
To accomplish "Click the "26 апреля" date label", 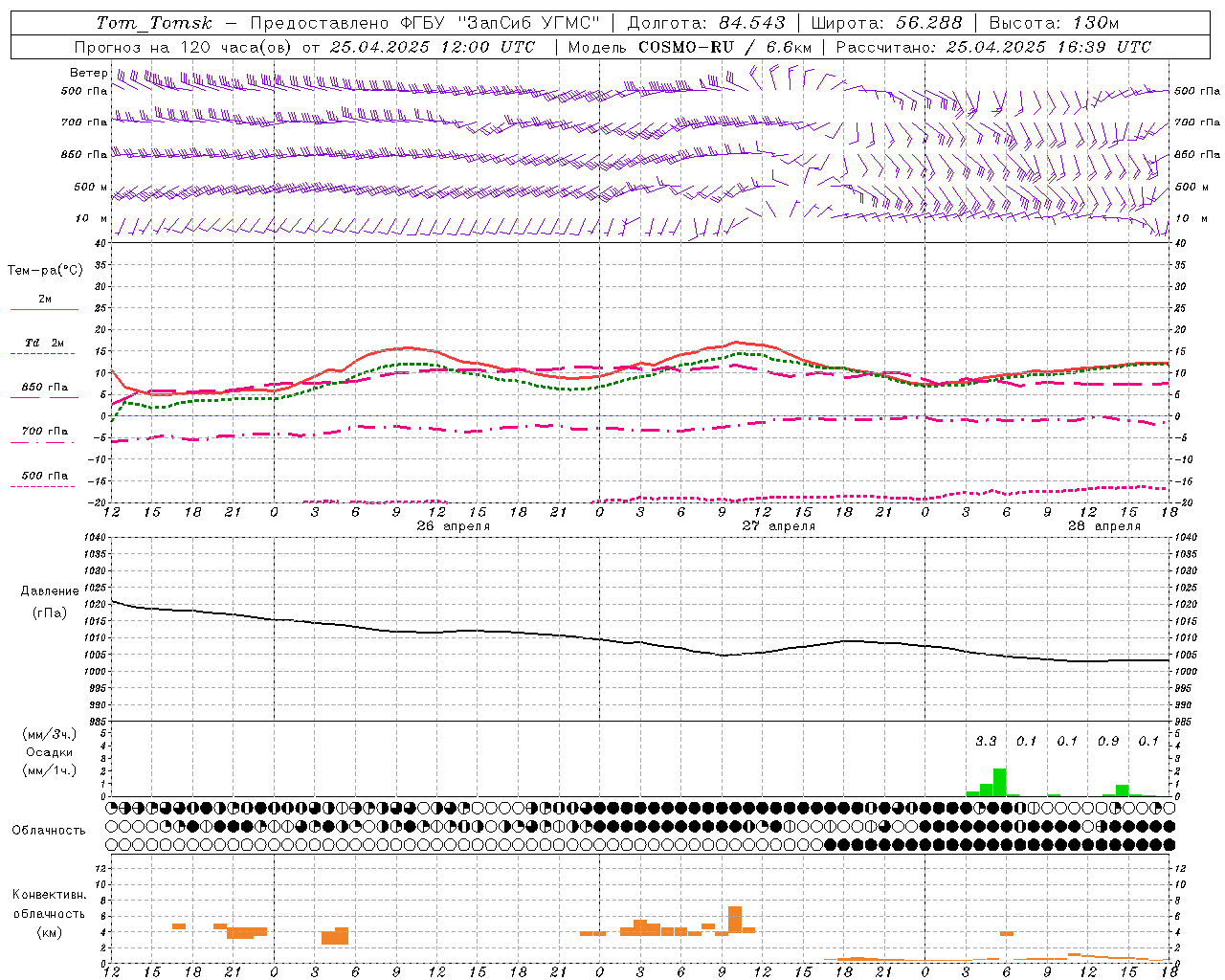I will point(454,526).
